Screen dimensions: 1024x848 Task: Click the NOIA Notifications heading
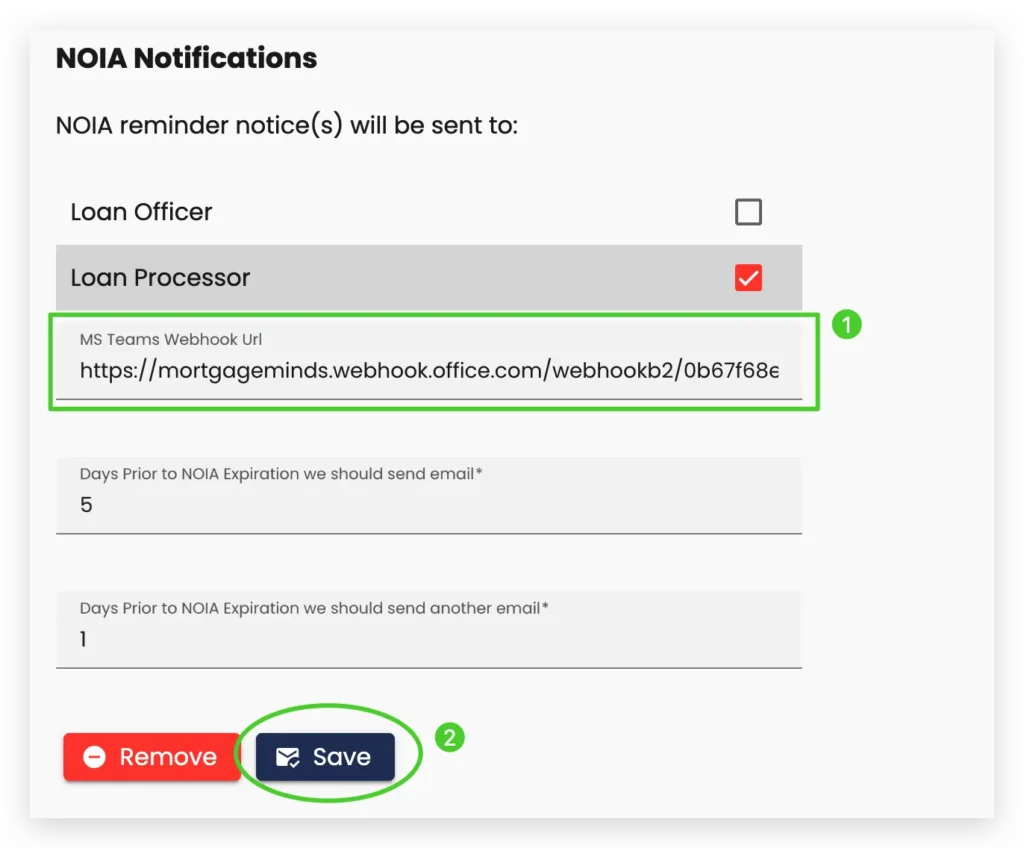tap(186, 58)
